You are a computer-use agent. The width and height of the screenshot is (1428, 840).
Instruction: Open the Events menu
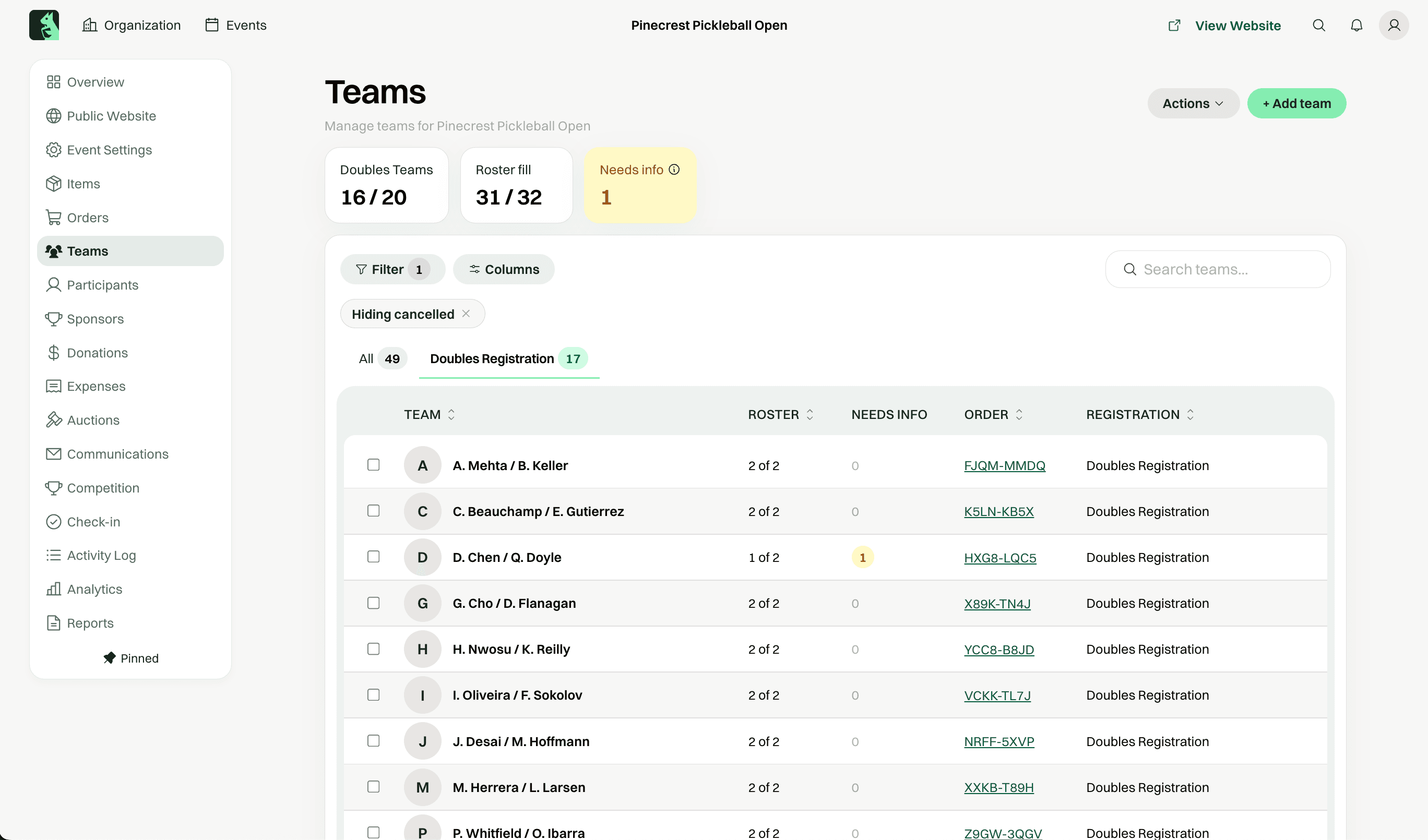[x=236, y=26]
